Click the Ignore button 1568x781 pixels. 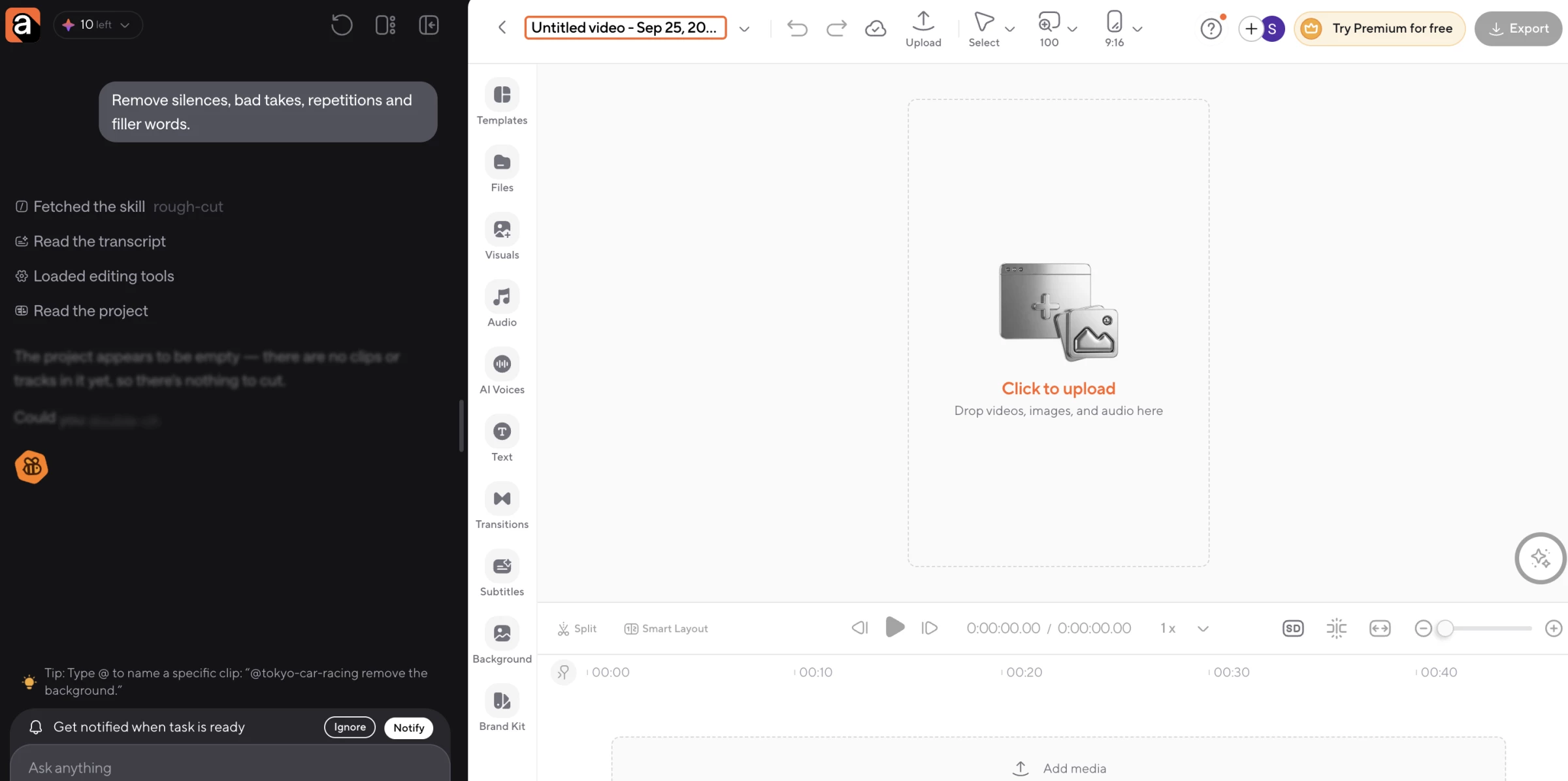pyautogui.click(x=350, y=727)
